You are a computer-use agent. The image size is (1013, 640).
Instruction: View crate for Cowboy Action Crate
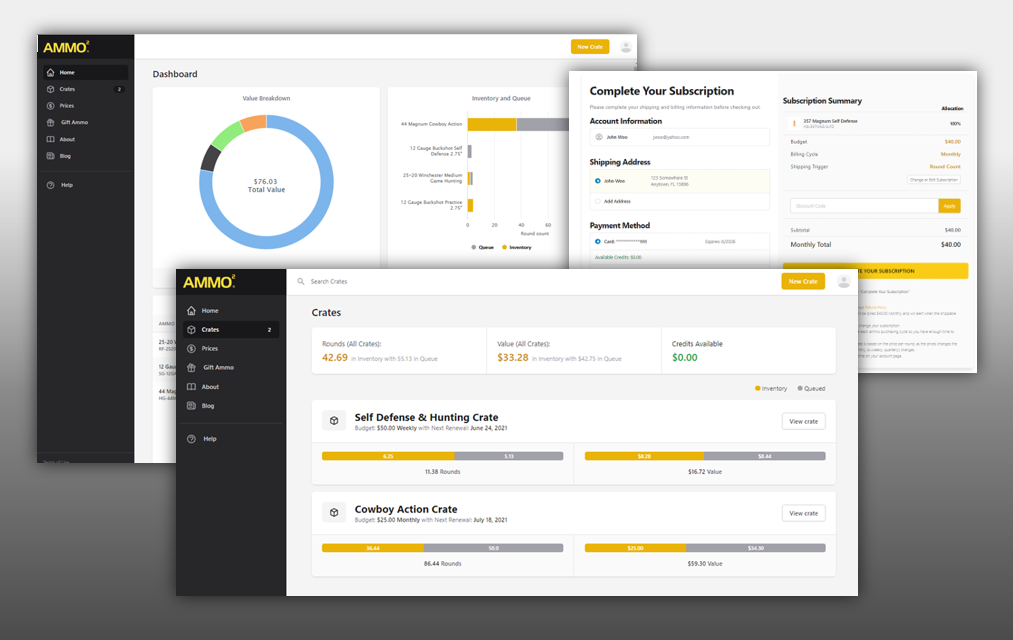click(803, 512)
